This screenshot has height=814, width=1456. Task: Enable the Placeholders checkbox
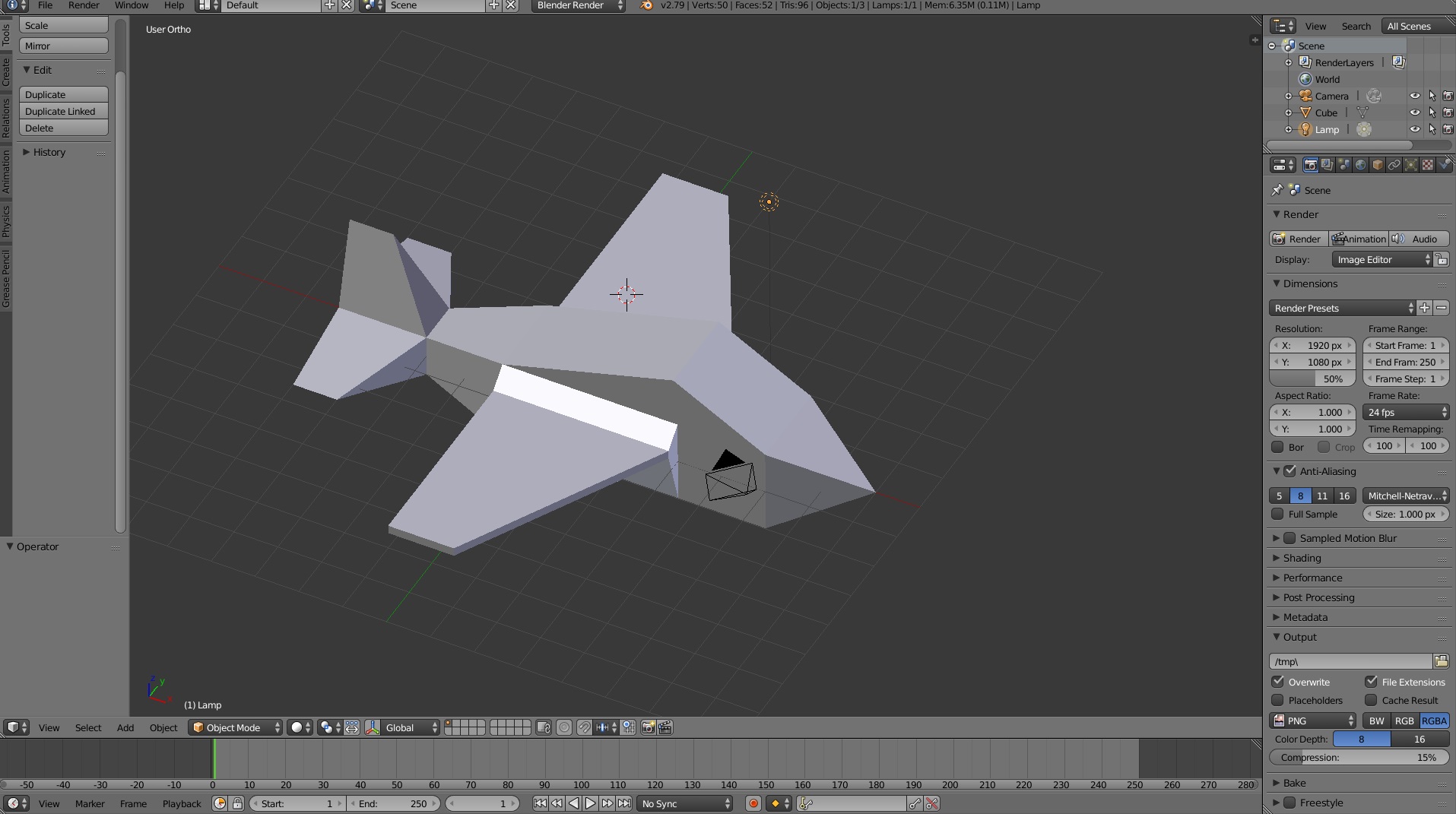[1277, 700]
